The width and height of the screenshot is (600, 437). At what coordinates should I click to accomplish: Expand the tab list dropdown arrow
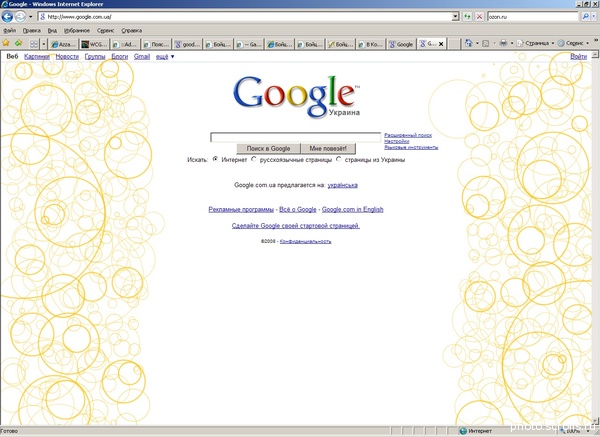point(44,44)
